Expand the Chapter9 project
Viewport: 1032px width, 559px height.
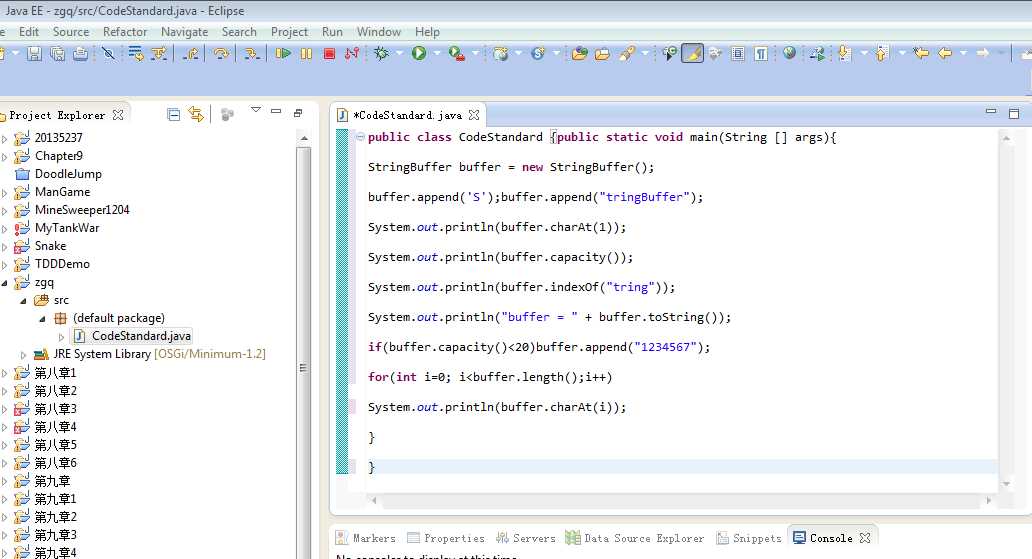(5, 157)
